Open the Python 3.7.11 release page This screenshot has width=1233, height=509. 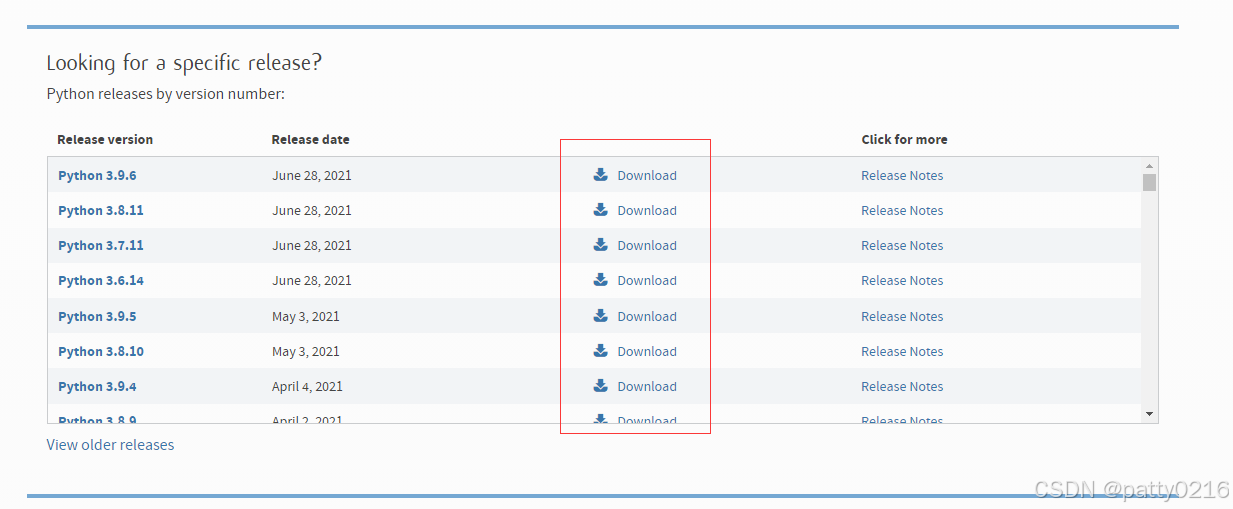(101, 245)
